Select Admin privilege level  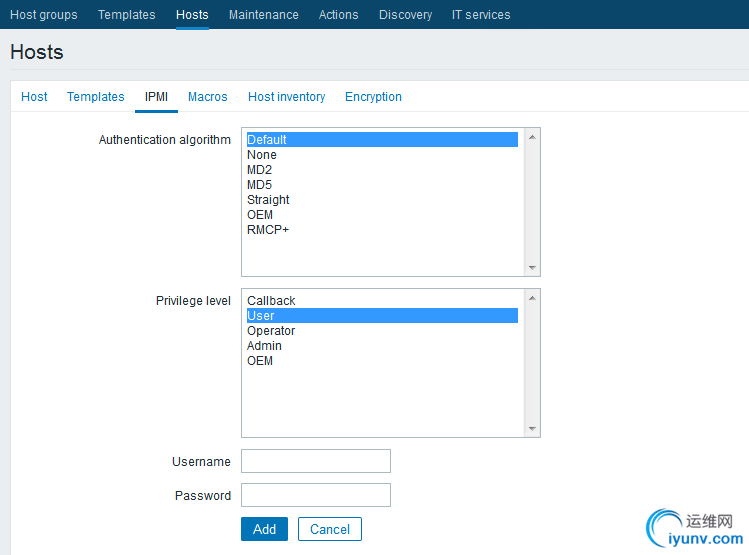[x=264, y=346]
